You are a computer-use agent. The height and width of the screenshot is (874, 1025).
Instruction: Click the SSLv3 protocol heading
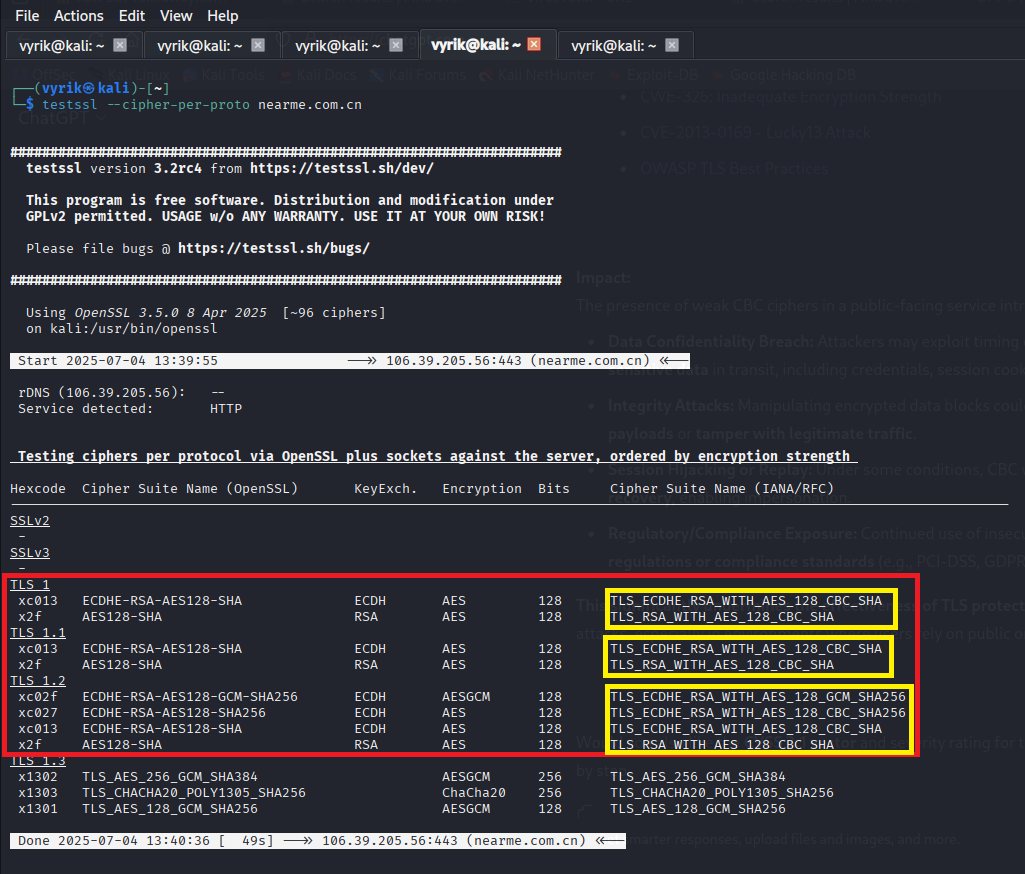pyautogui.click(x=30, y=553)
